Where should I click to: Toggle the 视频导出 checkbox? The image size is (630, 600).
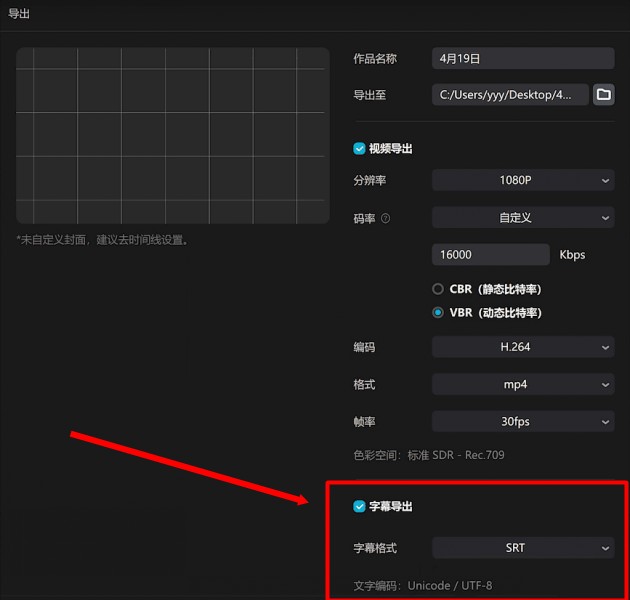[359, 149]
